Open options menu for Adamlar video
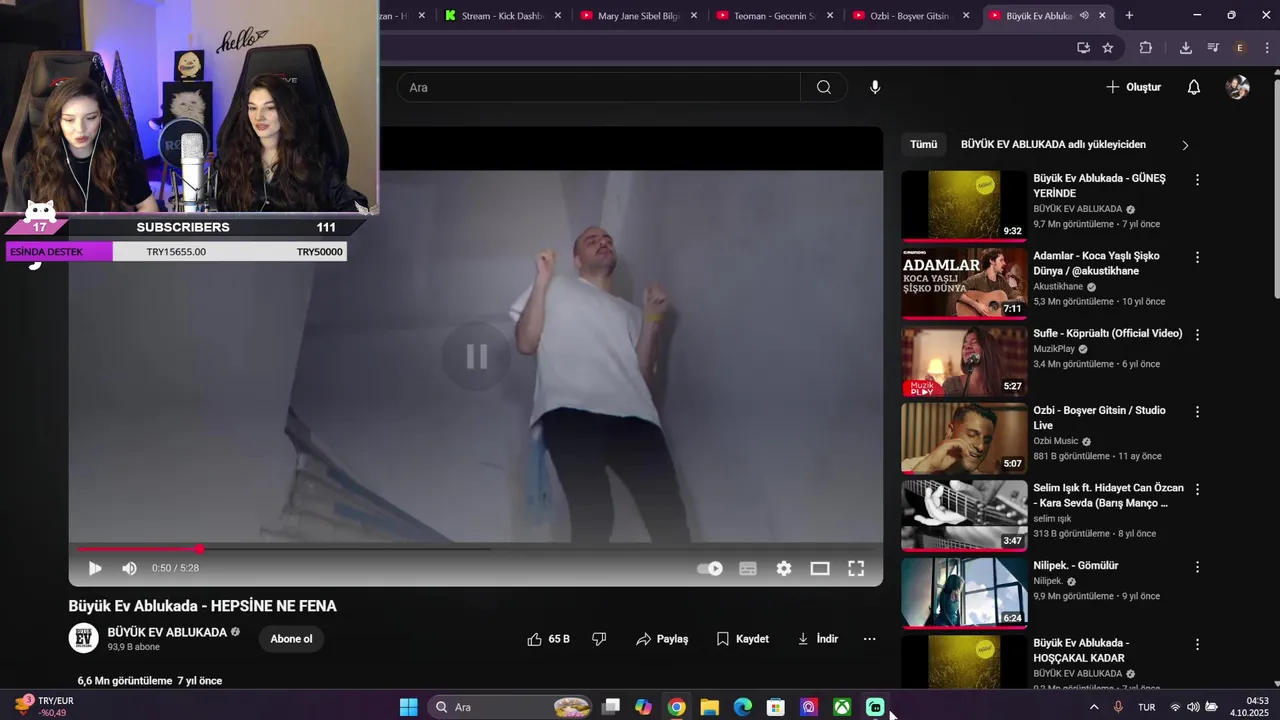This screenshot has height=720, width=1280. click(1197, 257)
